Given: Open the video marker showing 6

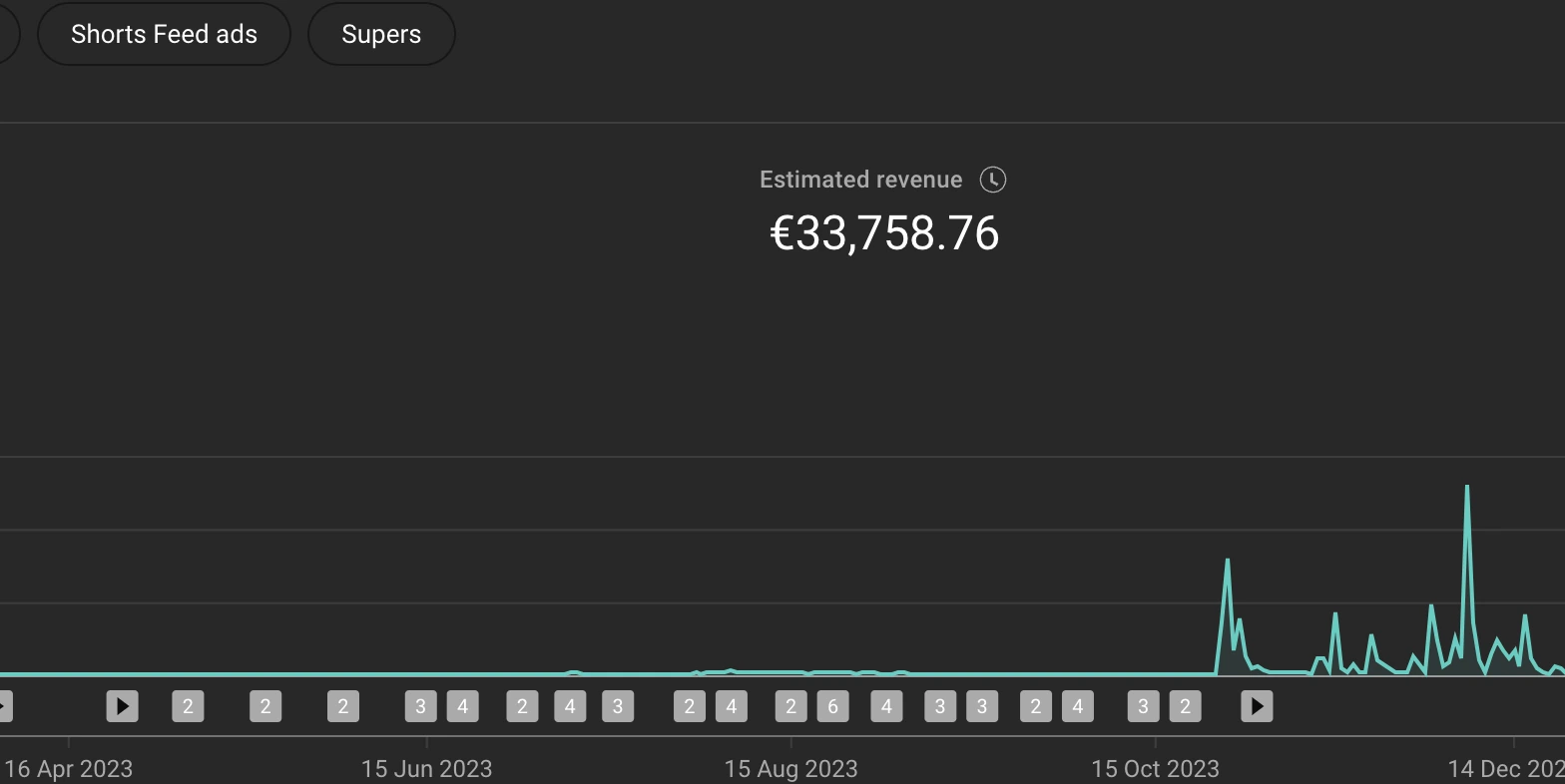Looking at the screenshot, I should (833, 707).
